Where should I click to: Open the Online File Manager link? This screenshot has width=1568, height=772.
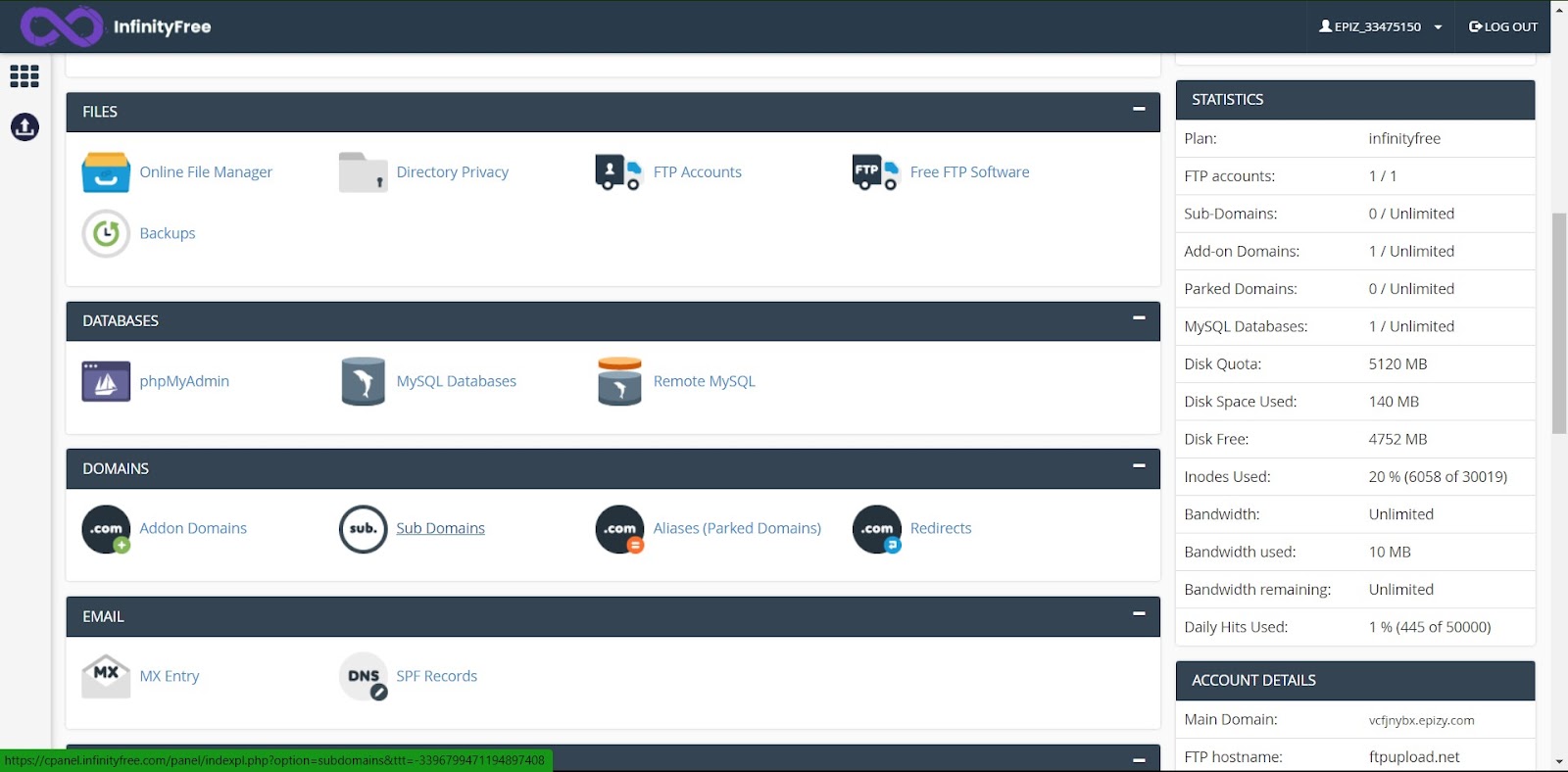point(206,172)
